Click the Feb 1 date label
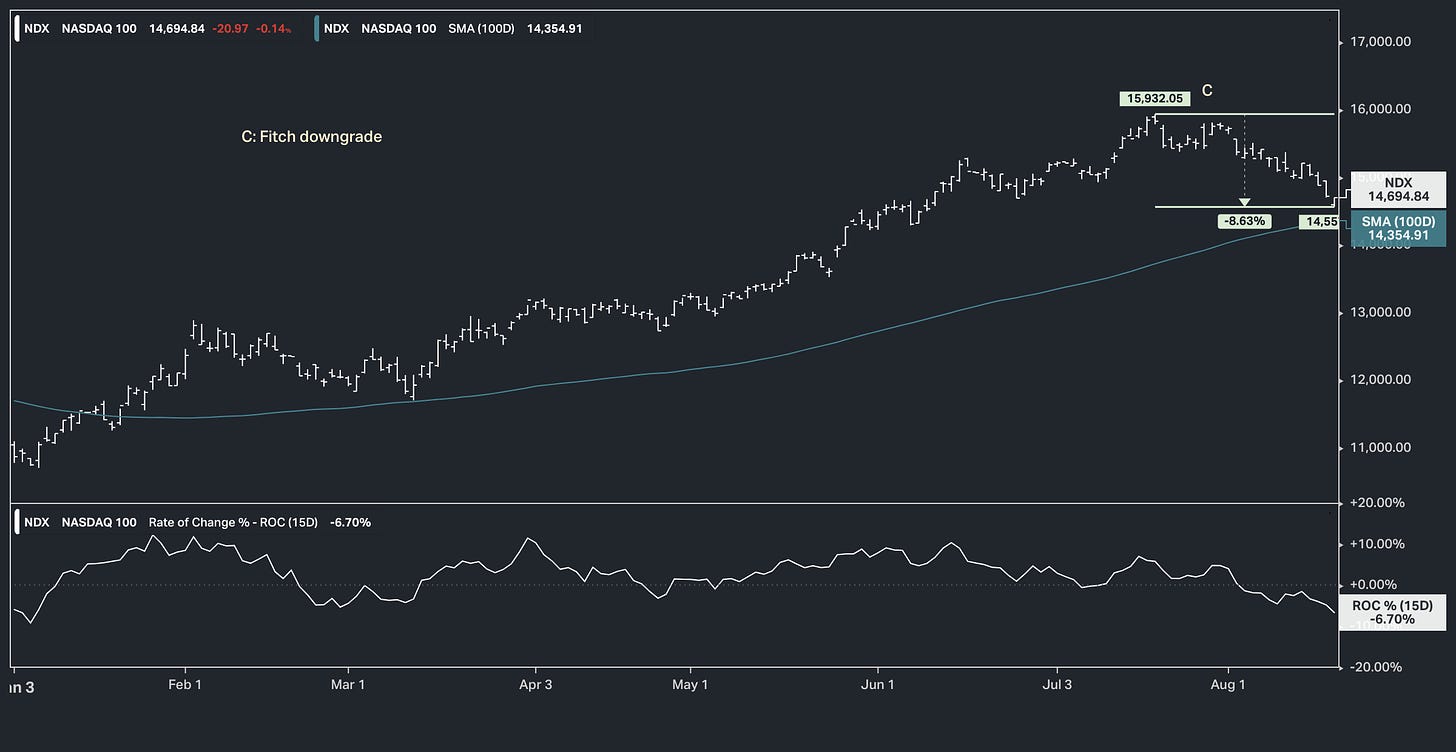 click(185, 685)
